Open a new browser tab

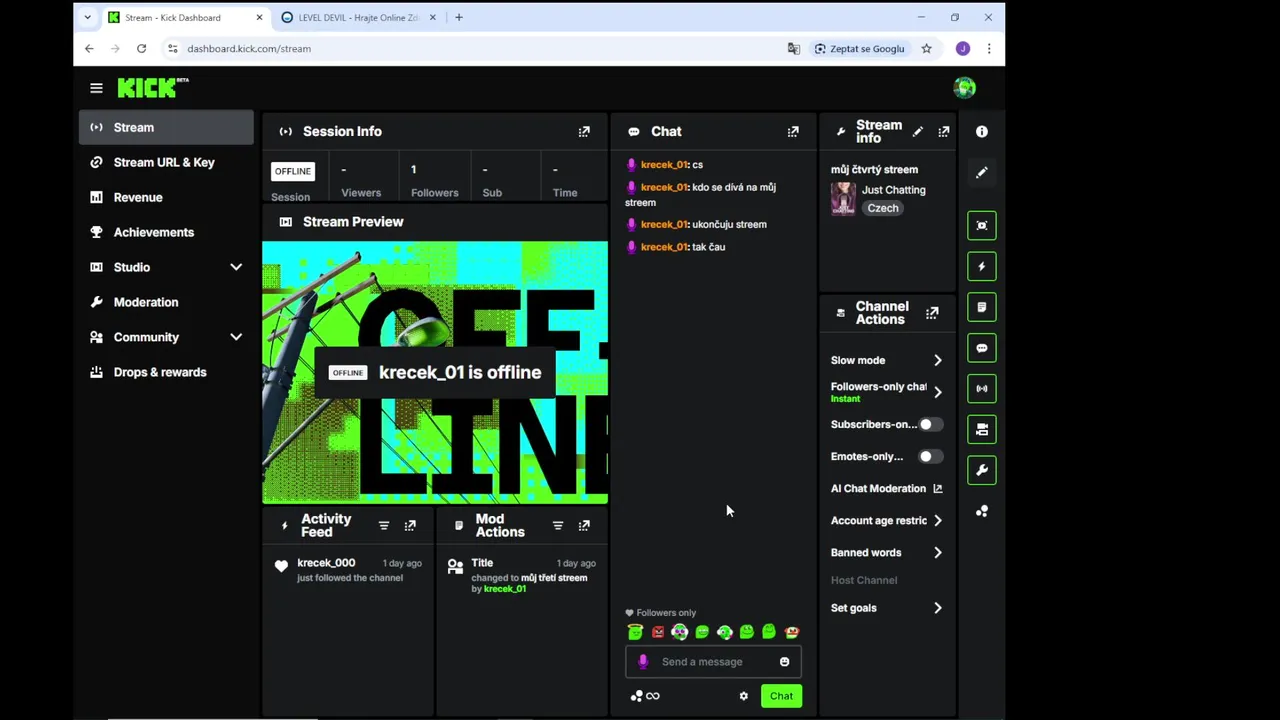(459, 17)
